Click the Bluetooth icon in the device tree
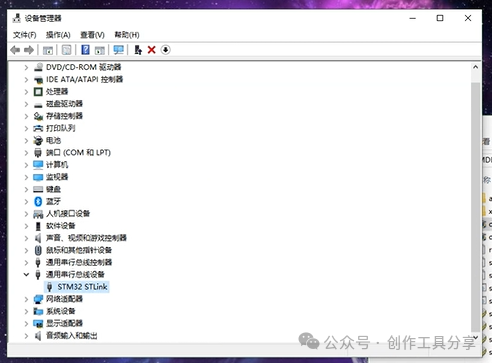This screenshot has height=363, width=492. 38,201
